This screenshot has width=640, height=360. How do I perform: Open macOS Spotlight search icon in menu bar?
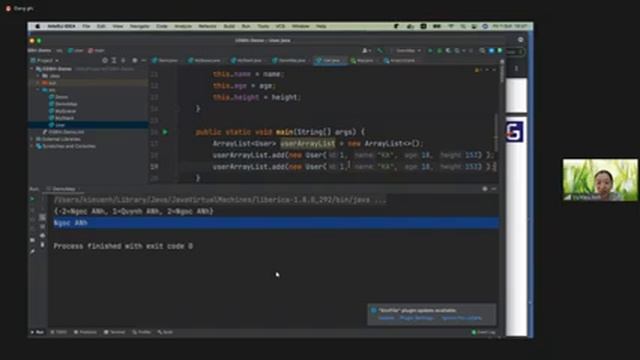tap(463, 26)
